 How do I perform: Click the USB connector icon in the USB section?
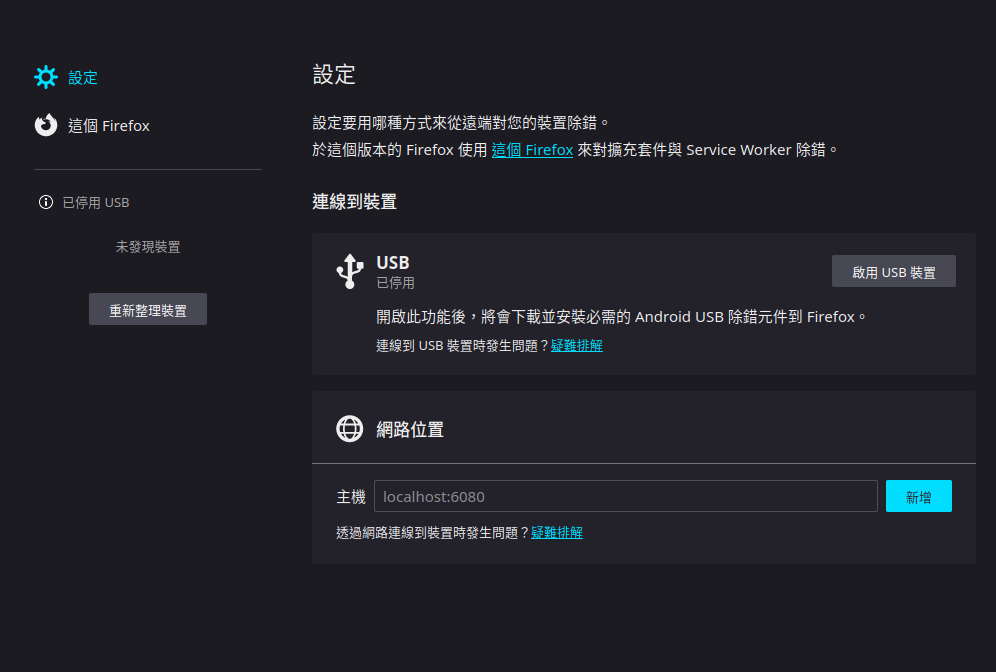pos(350,270)
